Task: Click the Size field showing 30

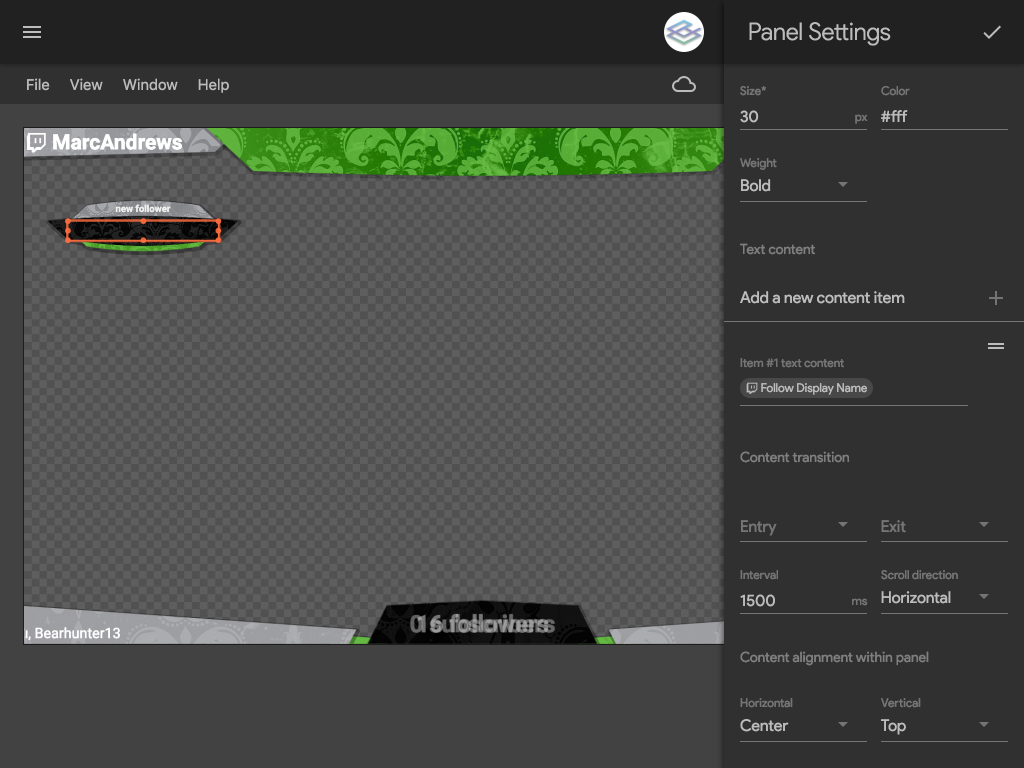Action: point(803,117)
